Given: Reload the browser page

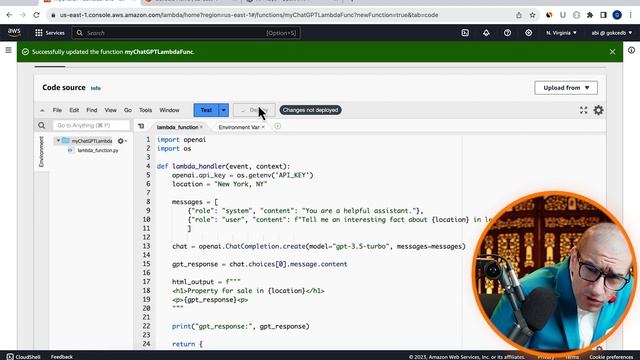Looking at the screenshot, I should tap(36, 15).
